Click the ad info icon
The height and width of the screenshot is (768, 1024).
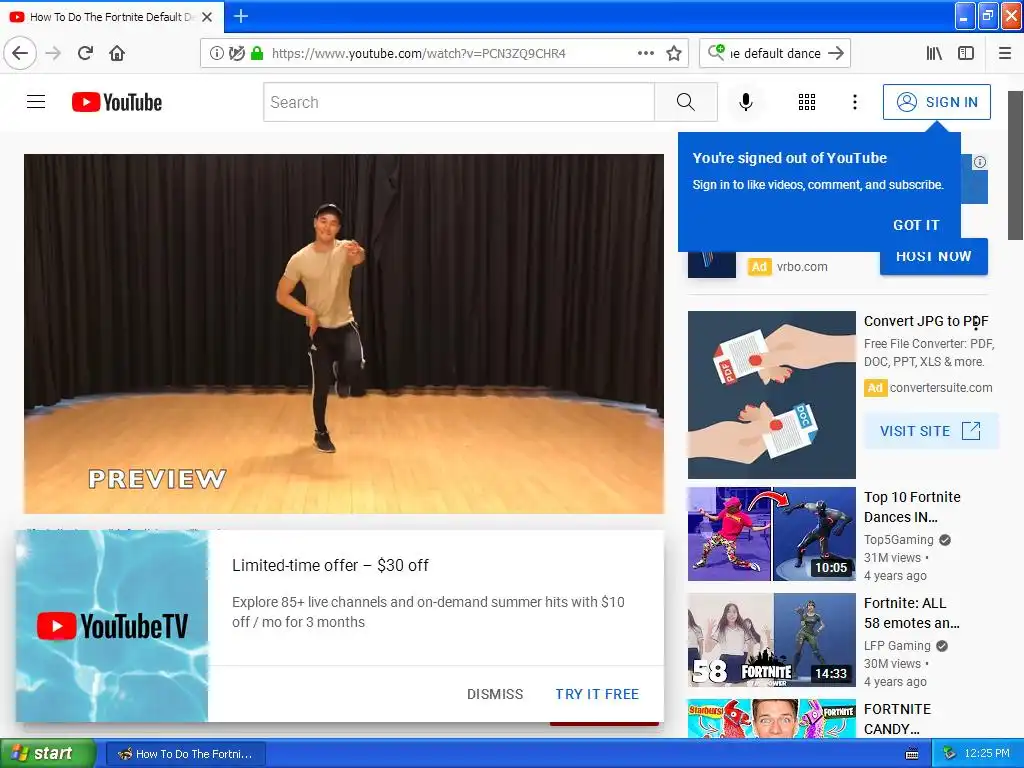click(980, 162)
